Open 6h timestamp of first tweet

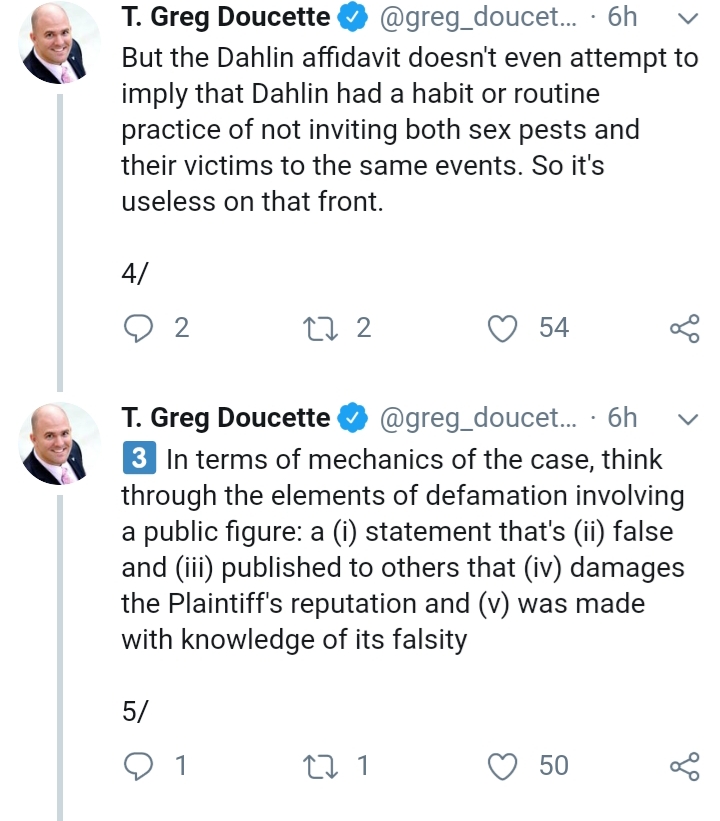pyautogui.click(x=622, y=17)
